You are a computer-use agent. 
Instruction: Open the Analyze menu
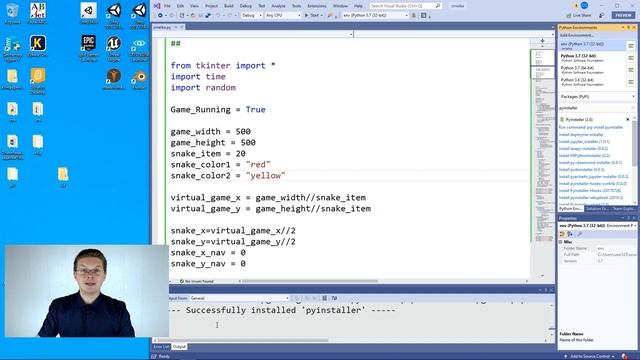click(x=278, y=6)
